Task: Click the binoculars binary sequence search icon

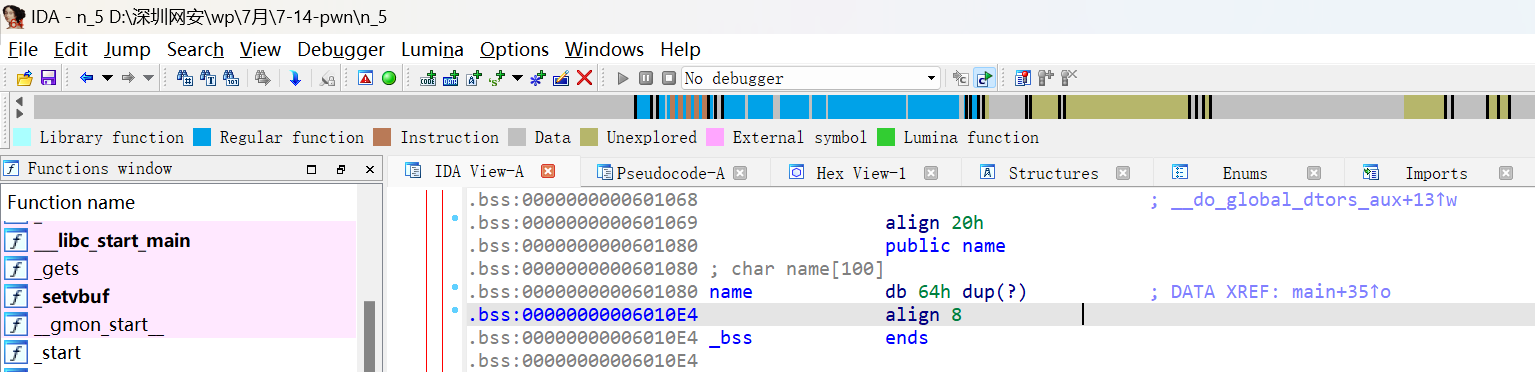Action: tap(231, 77)
